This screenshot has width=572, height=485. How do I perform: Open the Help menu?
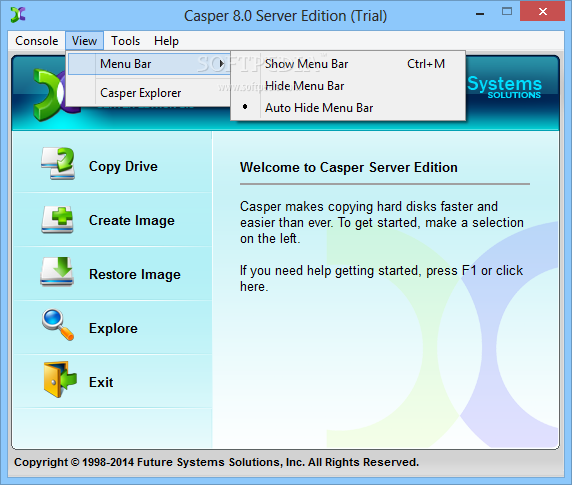coord(166,41)
